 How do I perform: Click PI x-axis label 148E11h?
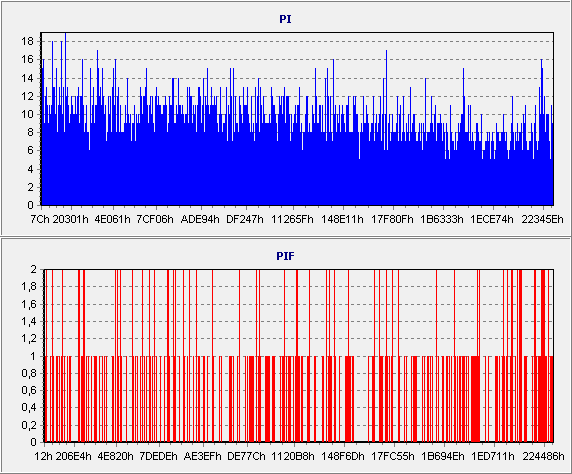coord(342,219)
